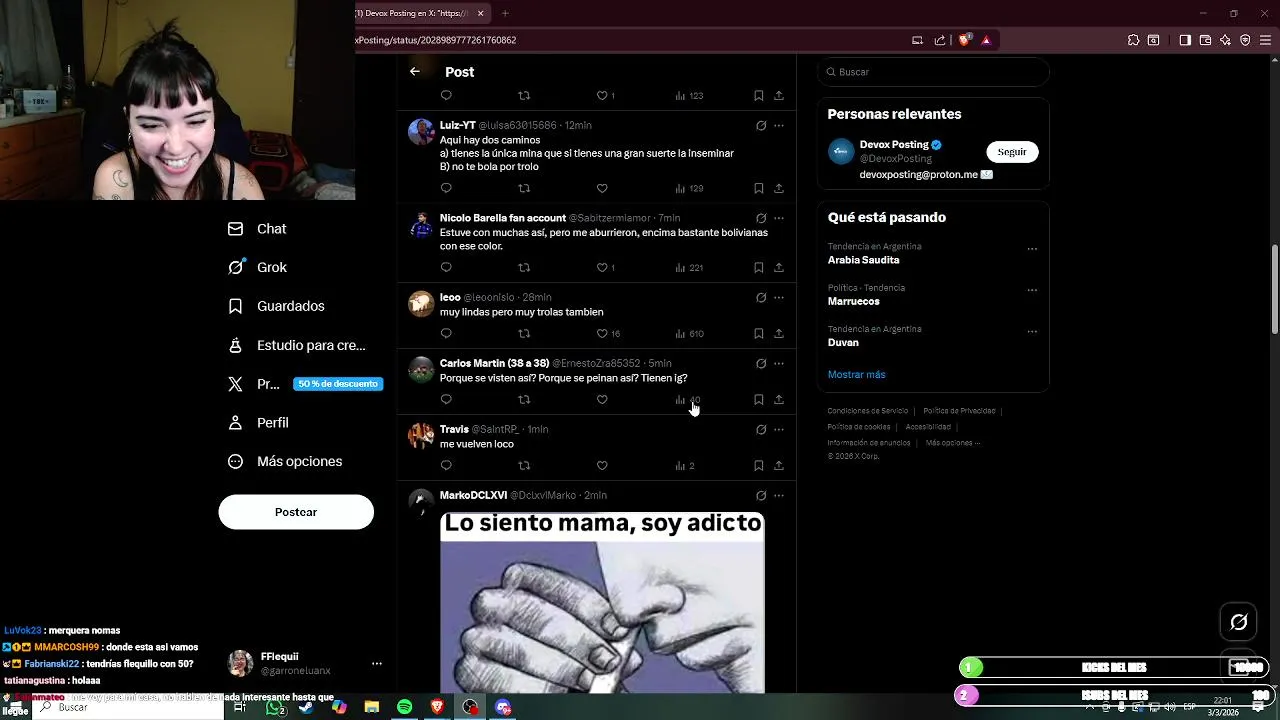Open options for Marruecos trend
1280x720 pixels.
pyautogui.click(x=1032, y=290)
